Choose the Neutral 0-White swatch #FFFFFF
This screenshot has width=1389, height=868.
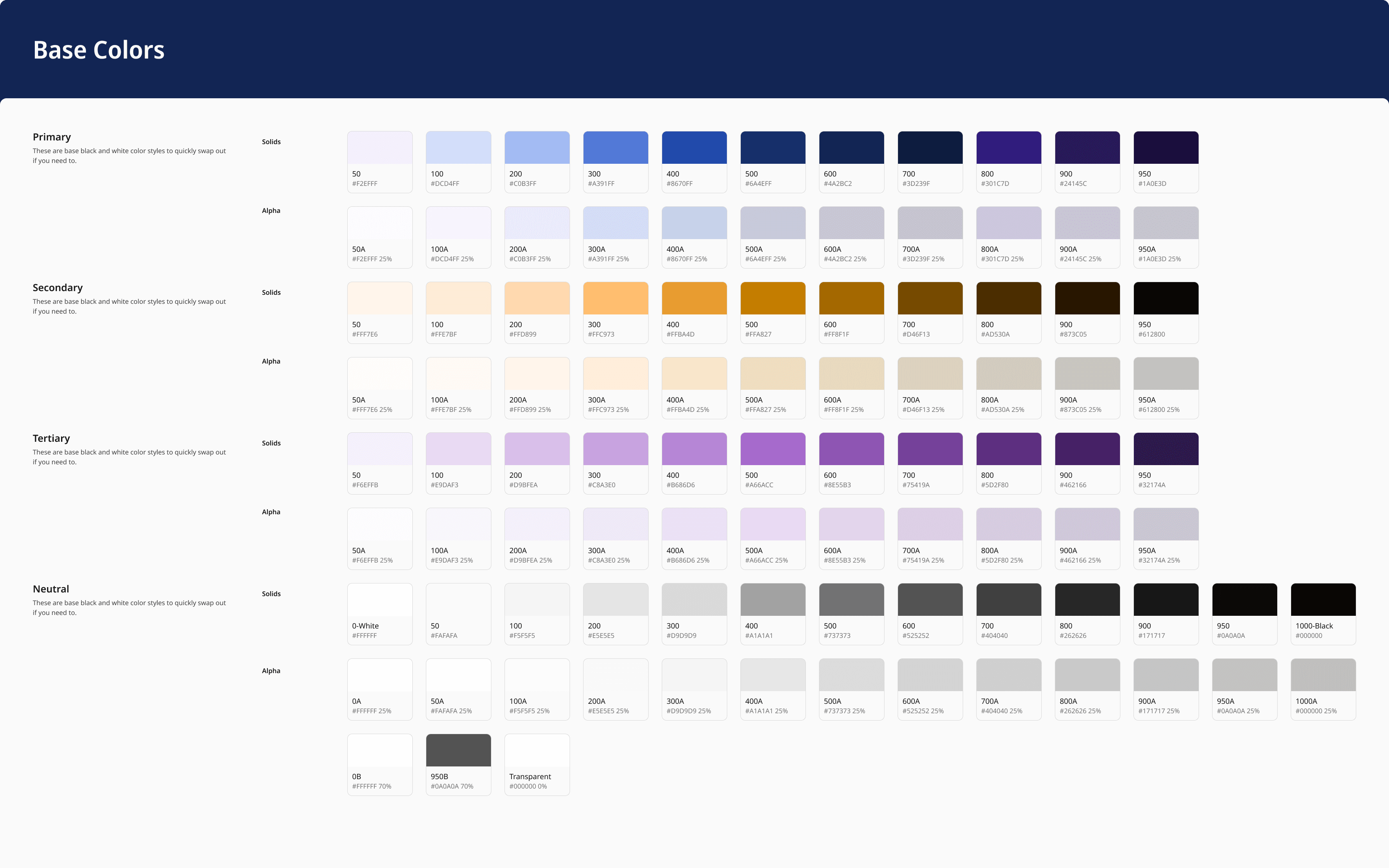click(x=379, y=614)
